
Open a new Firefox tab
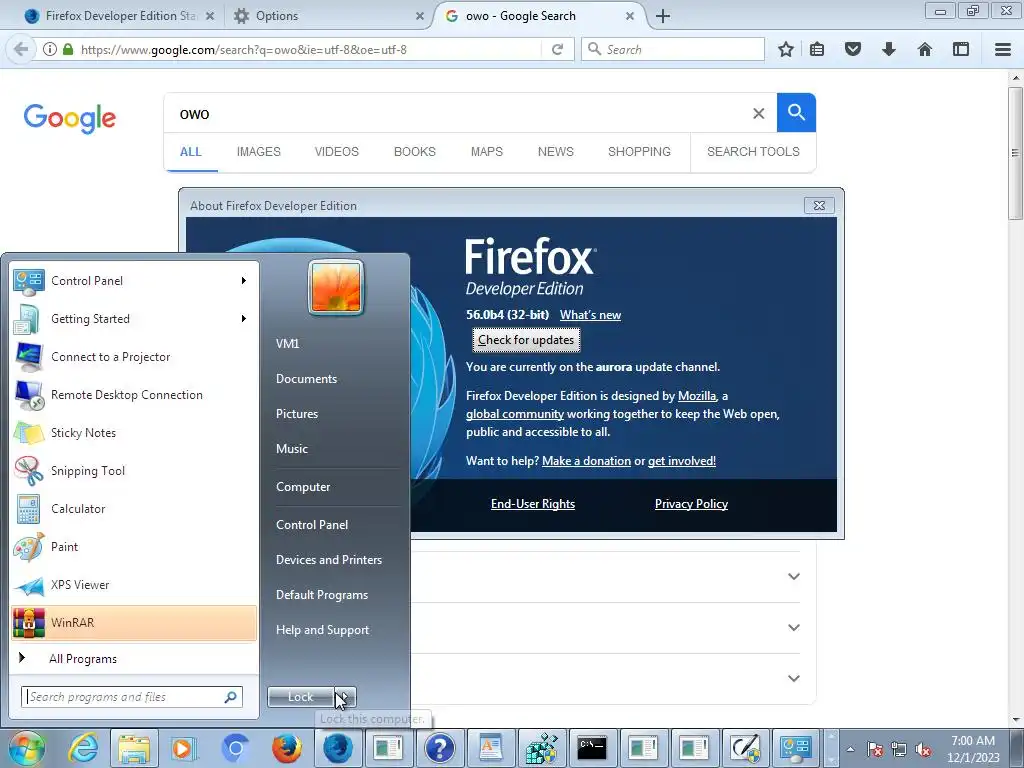pyautogui.click(x=663, y=16)
